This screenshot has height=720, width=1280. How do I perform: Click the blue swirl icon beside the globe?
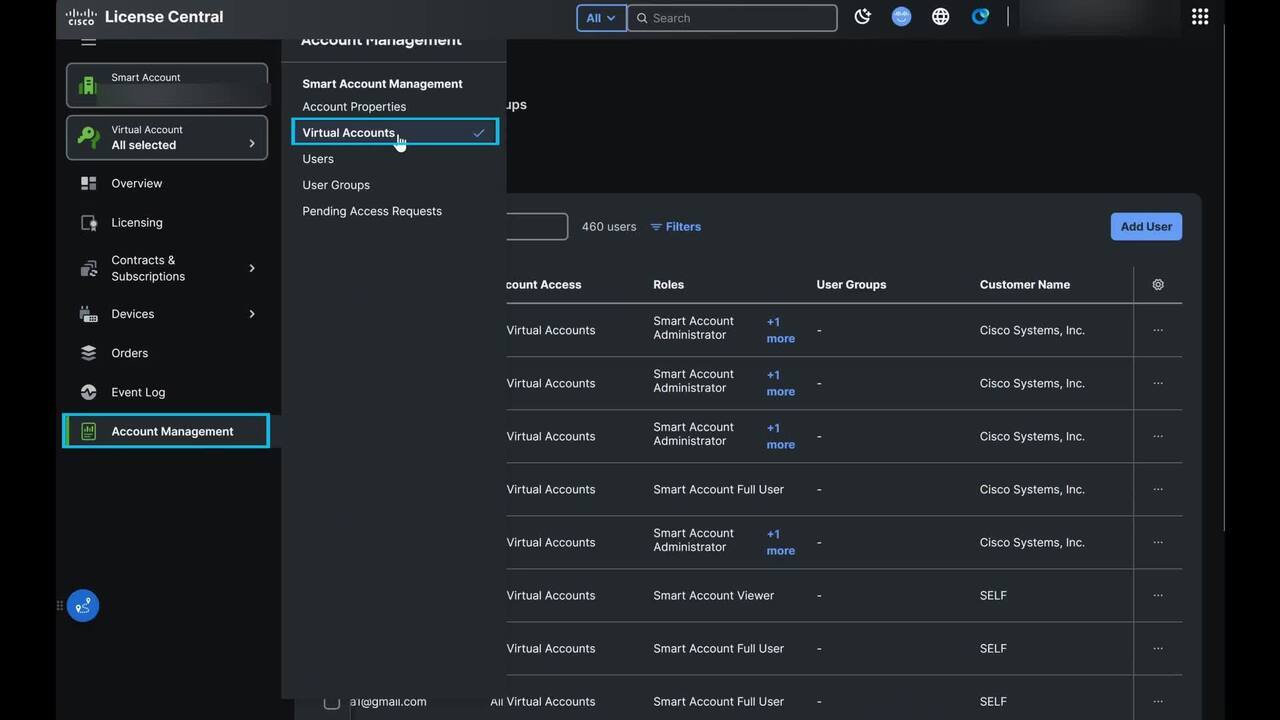(x=980, y=17)
